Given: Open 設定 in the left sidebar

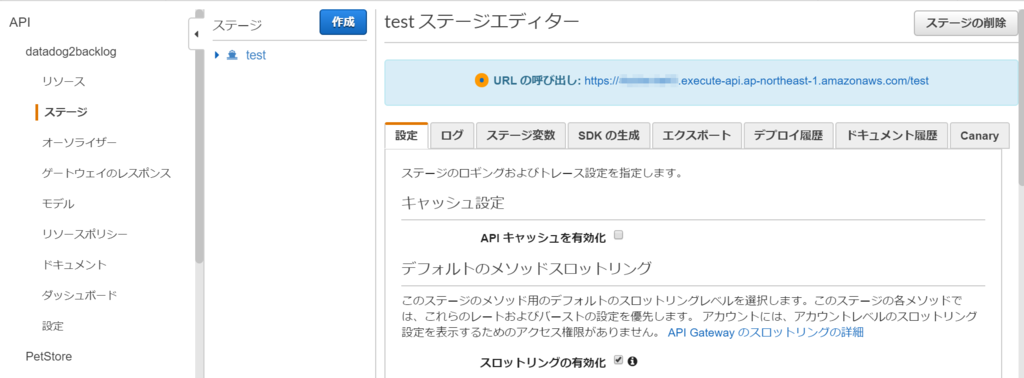Looking at the screenshot, I should [x=53, y=325].
